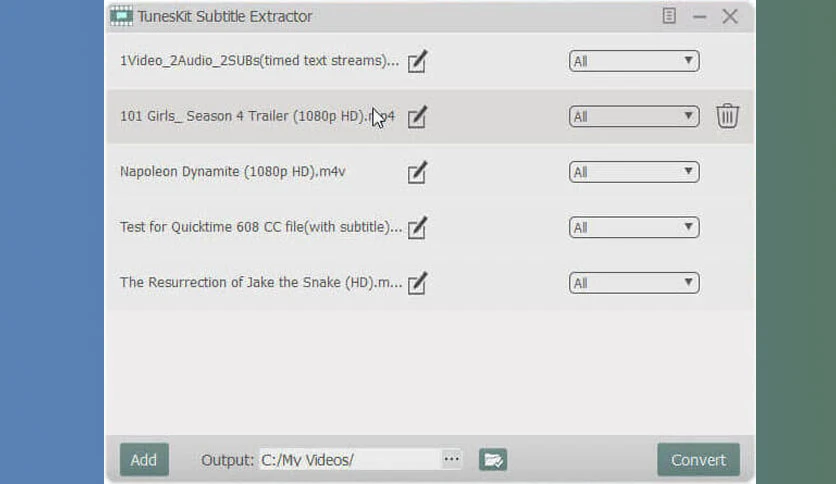This screenshot has width=836, height=484.
Task: Delete the 101 Girls Season 4 Trailer row
Action: 727,116
